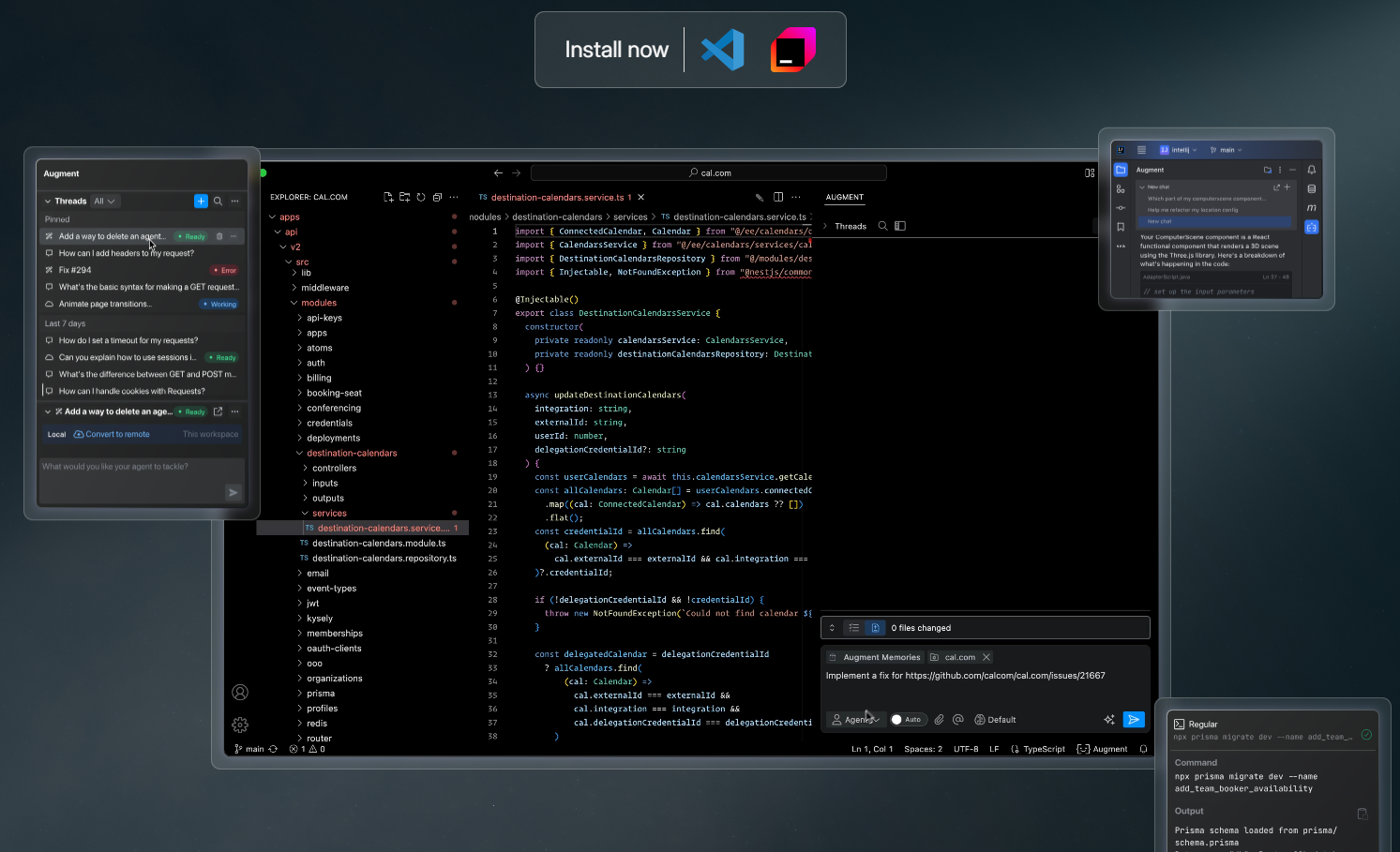Click the upload icon beside files changed

pyautogui.click(x=875, y=628)
